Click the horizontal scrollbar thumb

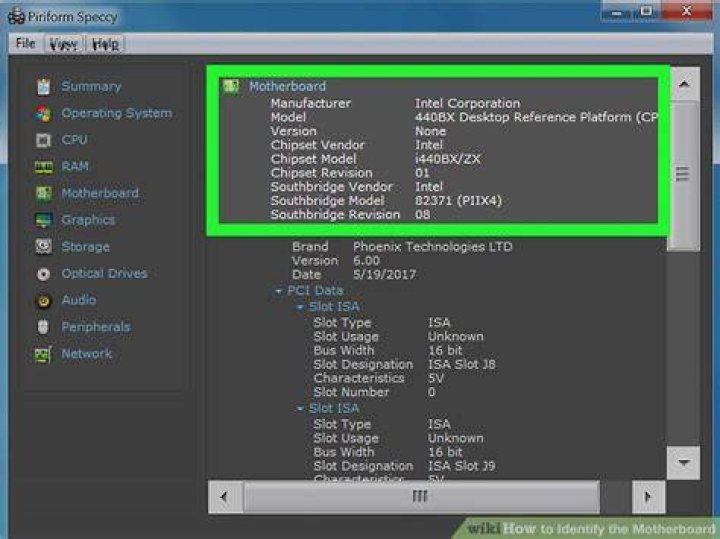coord(421,496)
